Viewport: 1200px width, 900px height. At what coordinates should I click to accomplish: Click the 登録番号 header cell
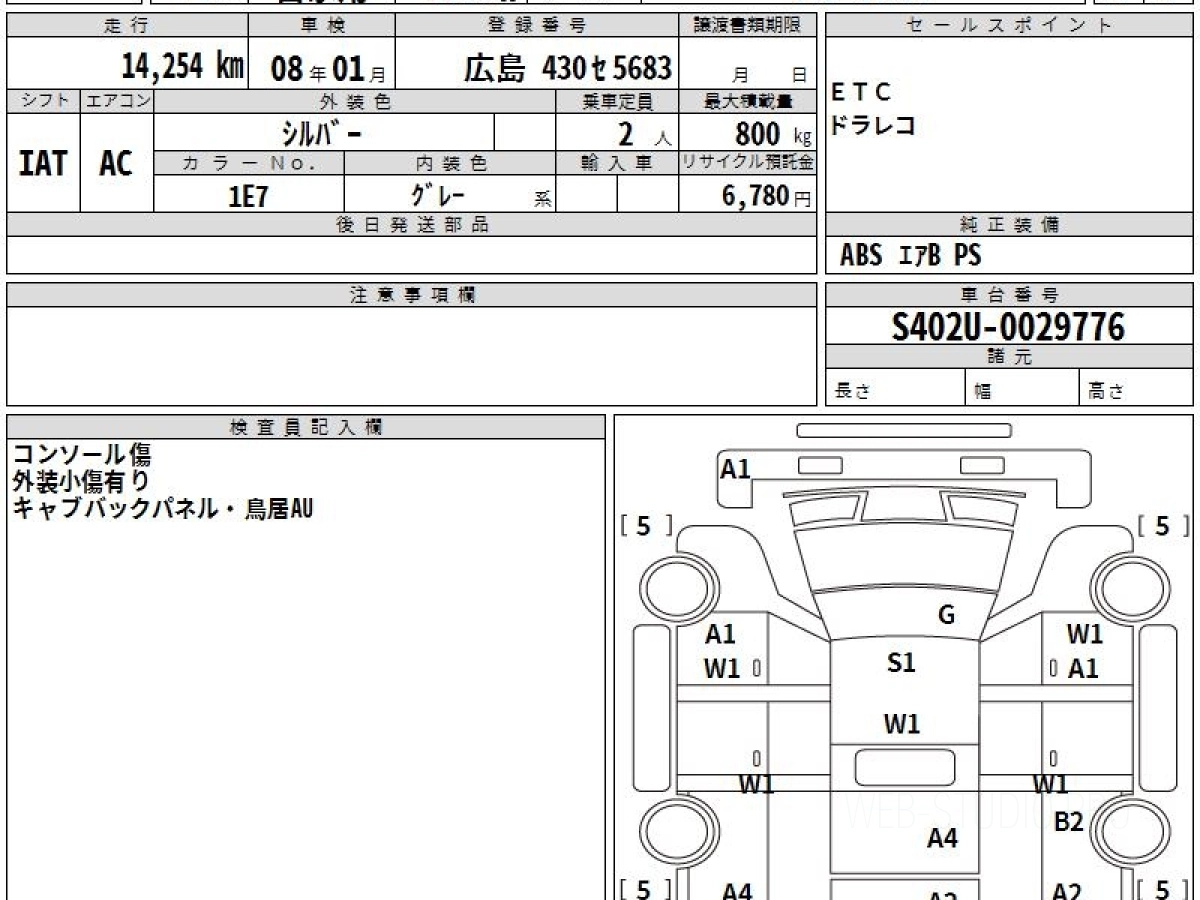coord(538,26)
